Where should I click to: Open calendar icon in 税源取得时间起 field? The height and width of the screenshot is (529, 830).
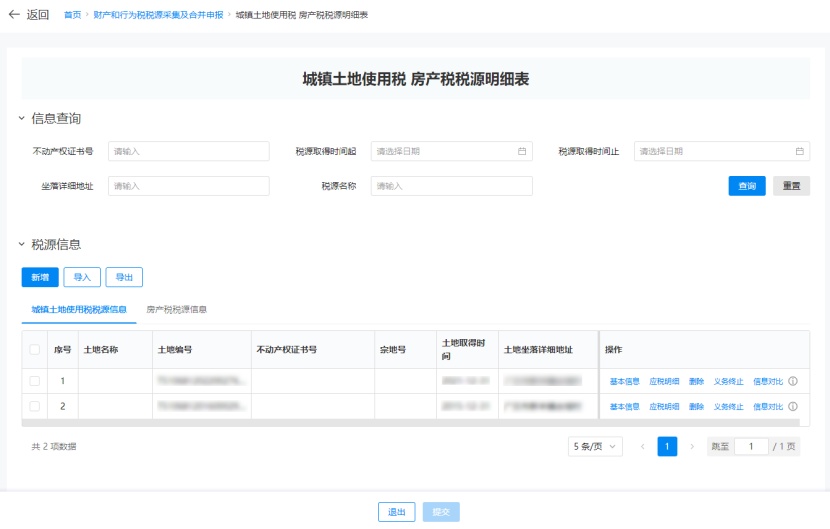[521, 151]
